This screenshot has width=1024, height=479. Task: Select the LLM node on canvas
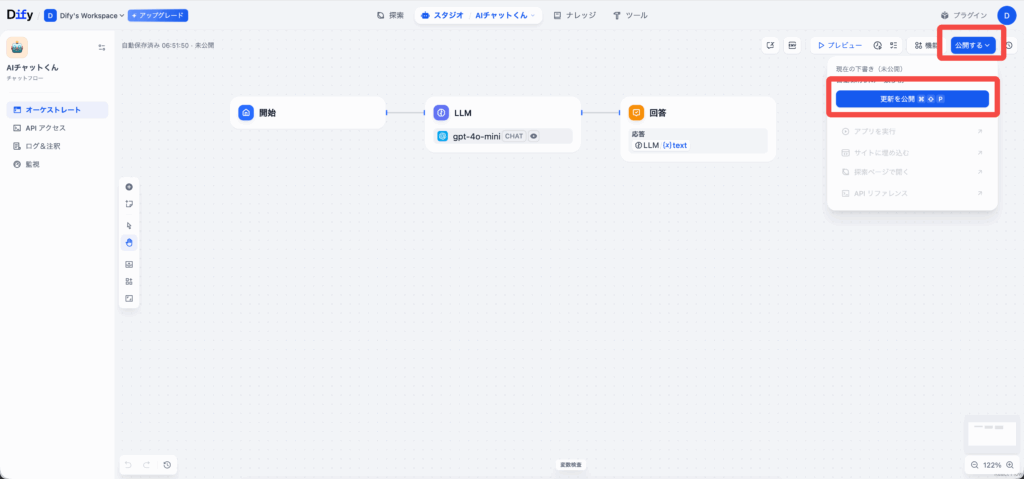(502, 113)
